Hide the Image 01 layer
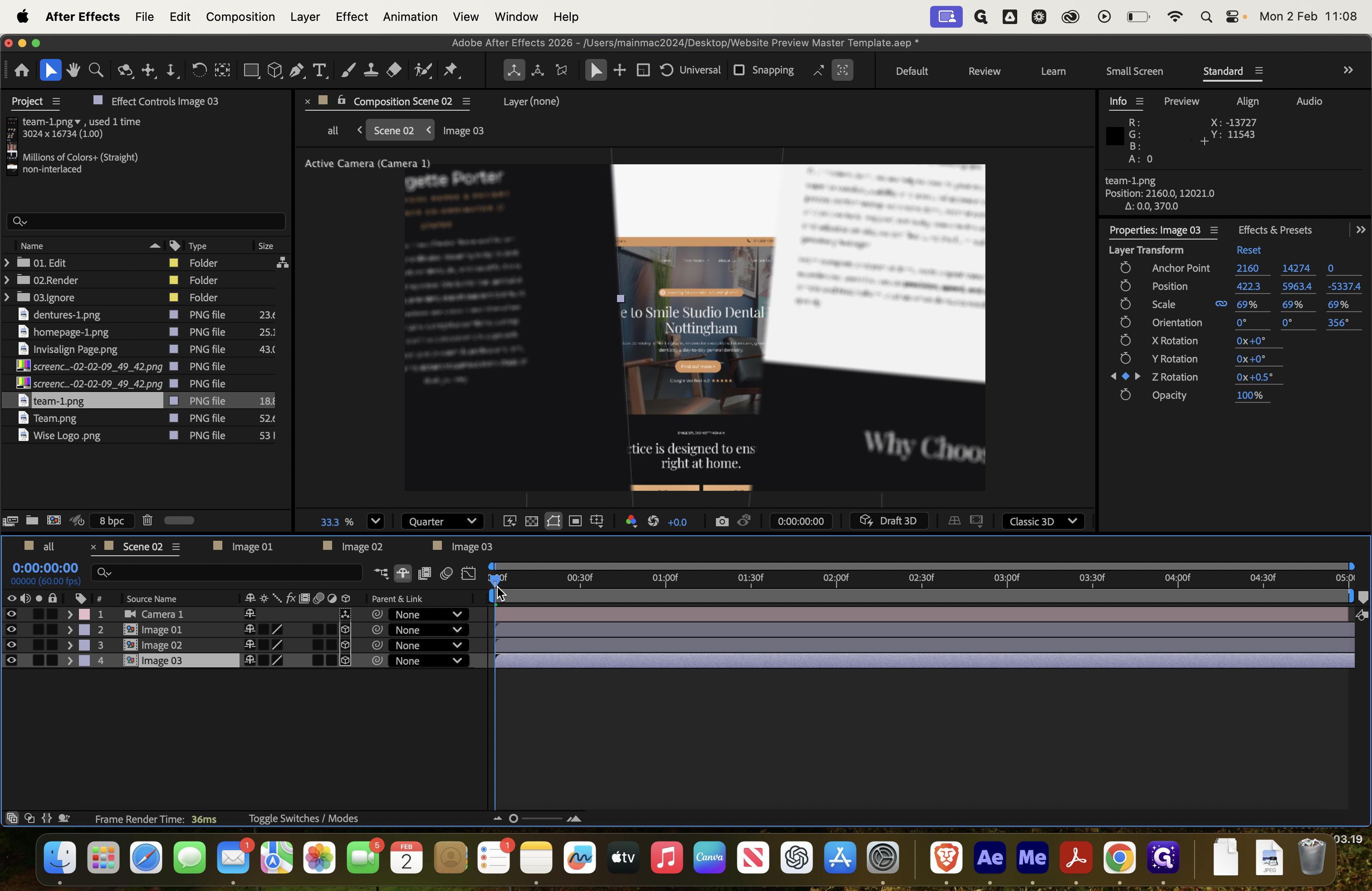Viewport: 1372px width, 891px height. pos(11,630)
